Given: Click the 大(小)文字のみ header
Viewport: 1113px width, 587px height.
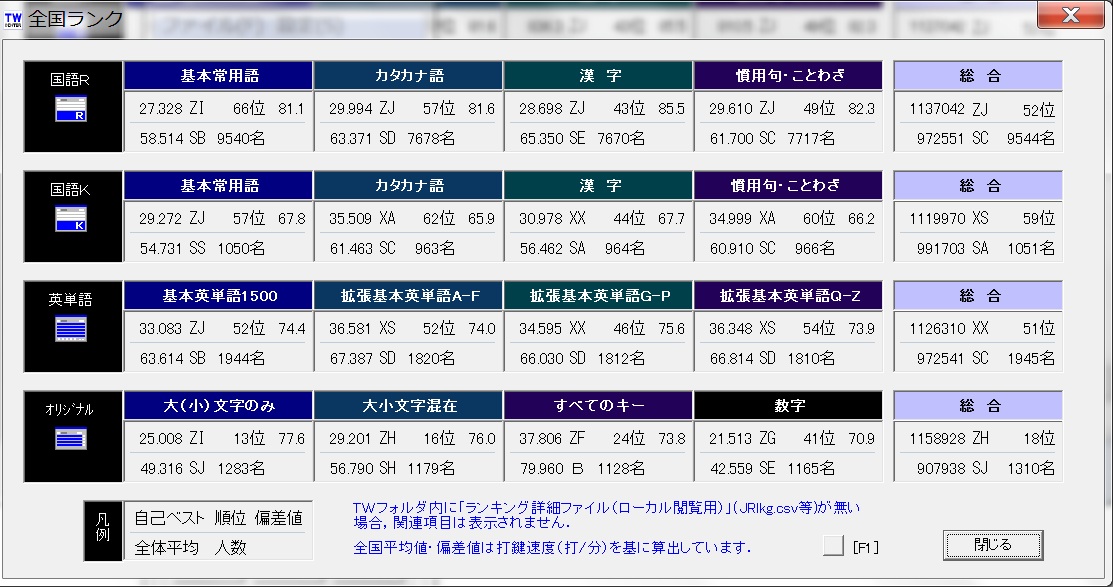Looking at the screenshot, I should coord(219,406).
